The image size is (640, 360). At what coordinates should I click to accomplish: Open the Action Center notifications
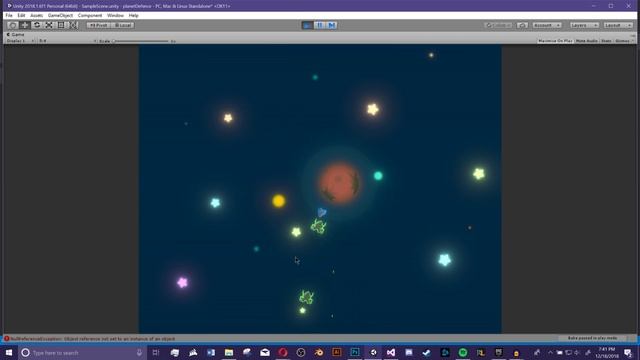[x=629, y=353]
